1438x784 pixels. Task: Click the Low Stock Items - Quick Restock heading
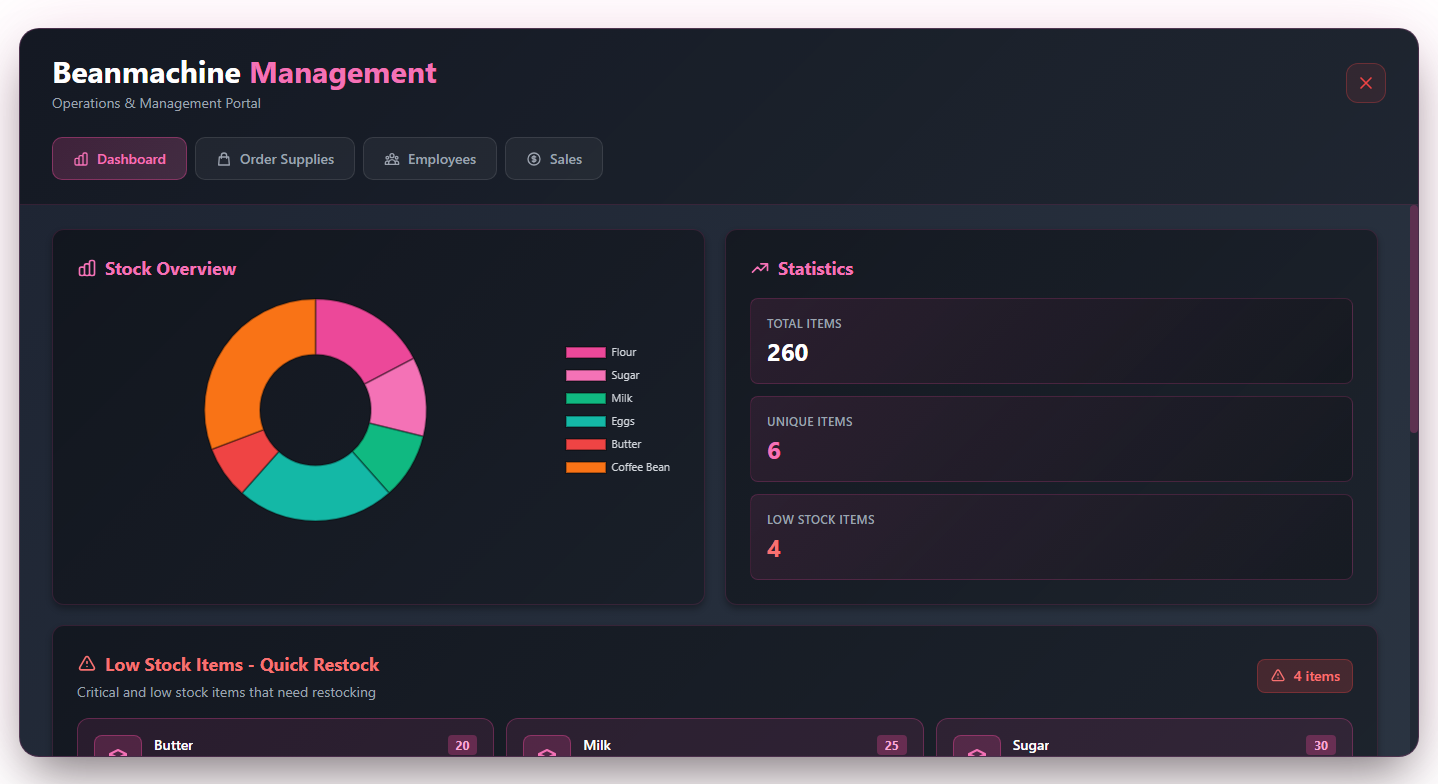pos(242,664)
